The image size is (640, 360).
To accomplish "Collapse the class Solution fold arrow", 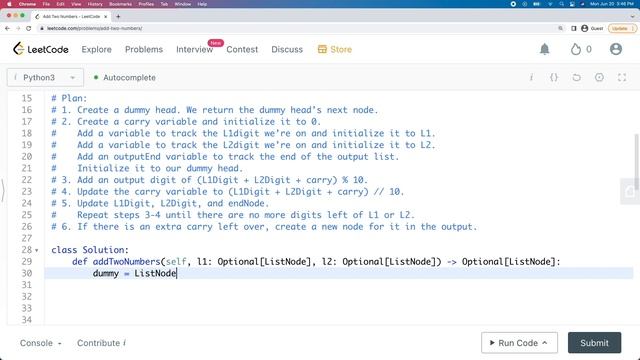I will click(37, 250).
